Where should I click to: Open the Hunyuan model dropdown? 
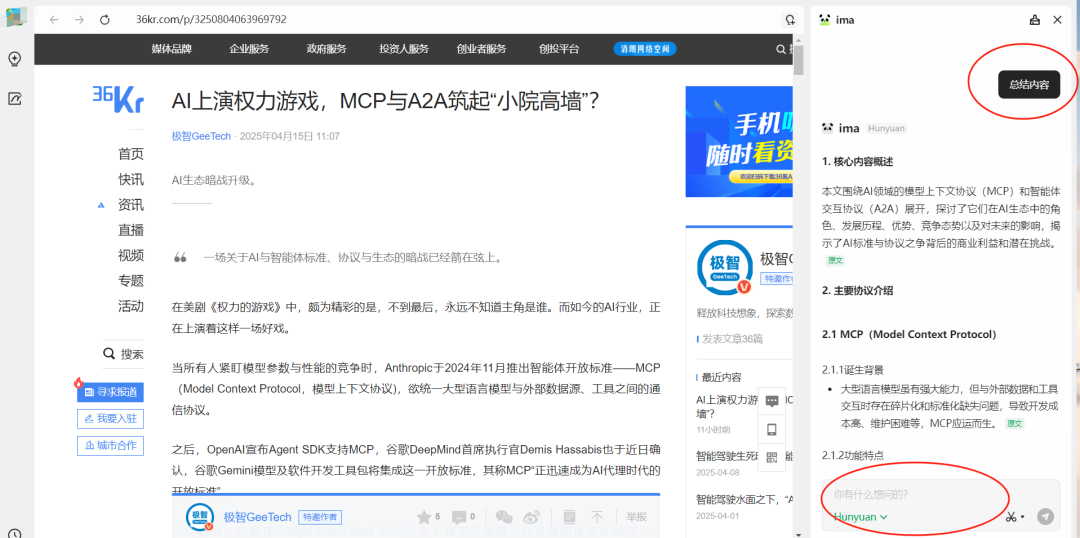pyautogui.click(x=860, y=517)
